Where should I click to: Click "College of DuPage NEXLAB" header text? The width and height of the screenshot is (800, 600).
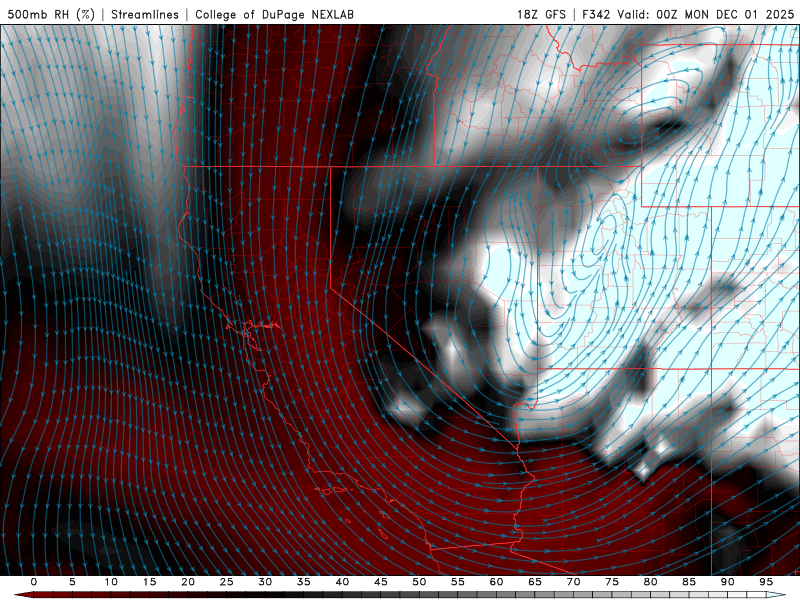click(274, 14)
